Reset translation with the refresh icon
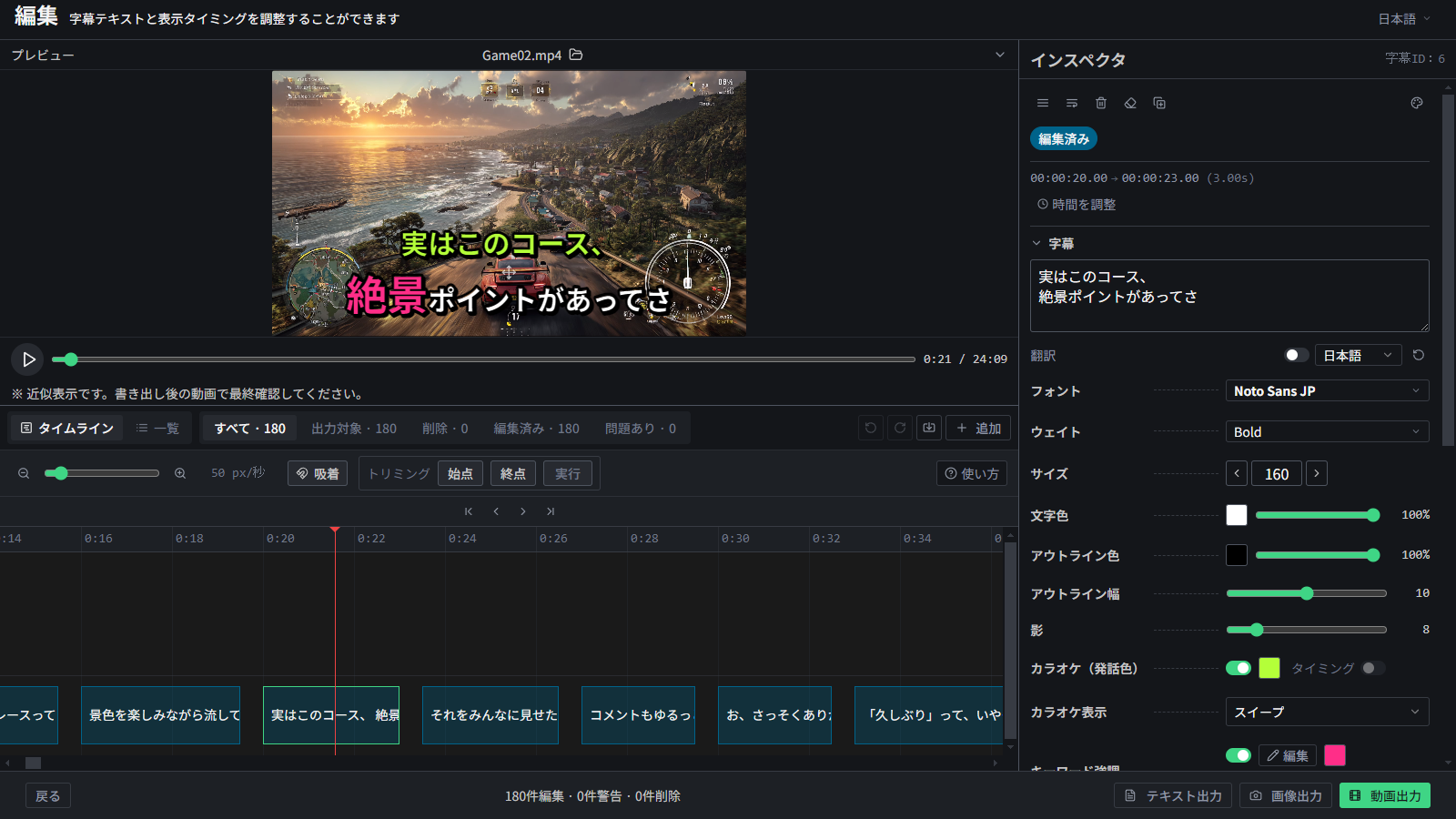Viewport: 1456px width, 819px height. click(x=1419, y=355)
